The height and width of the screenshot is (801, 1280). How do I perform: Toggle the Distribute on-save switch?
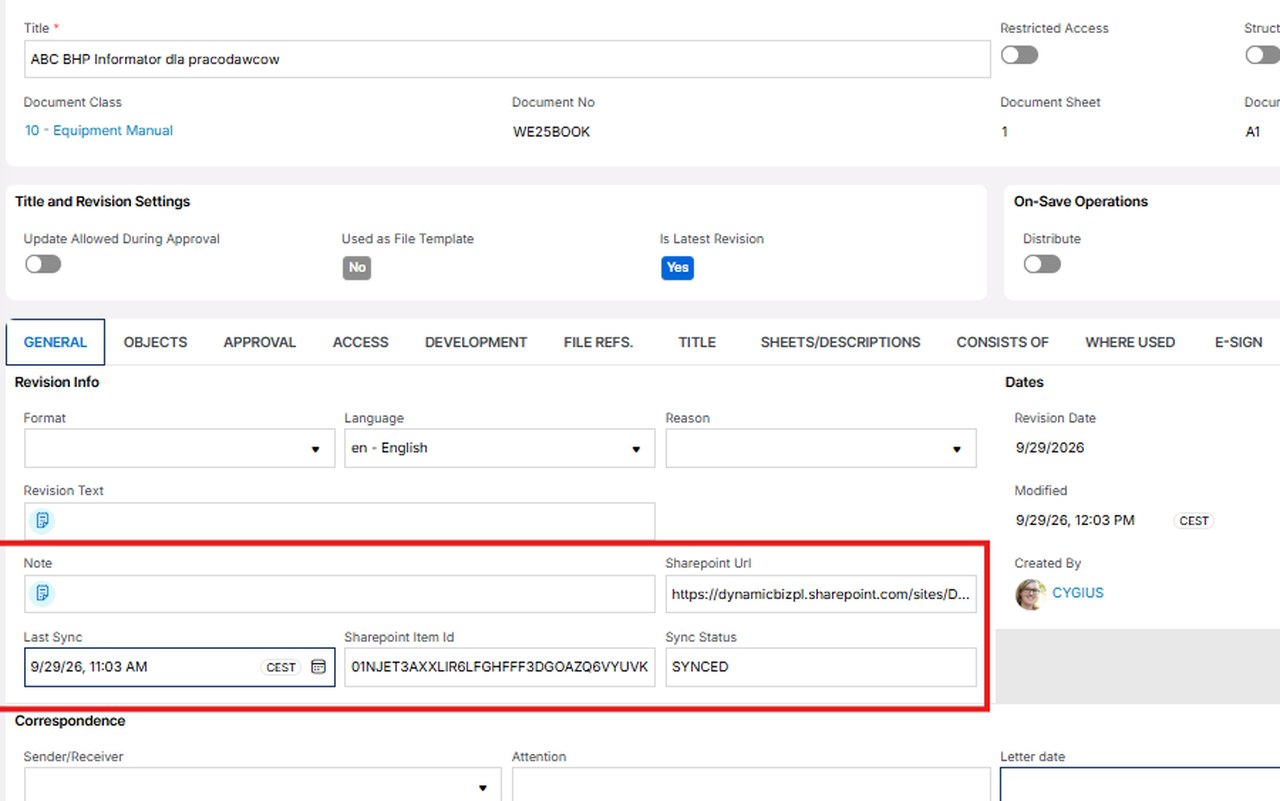(1042, 264)
